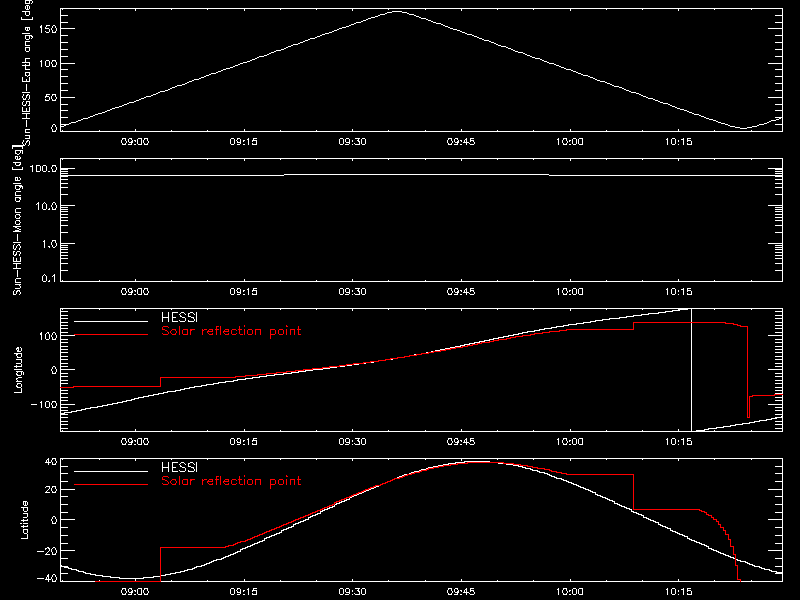800x600 pixels.
Task: Tap 10:15 label under Latitude plot
Action: tap(679, 592)
